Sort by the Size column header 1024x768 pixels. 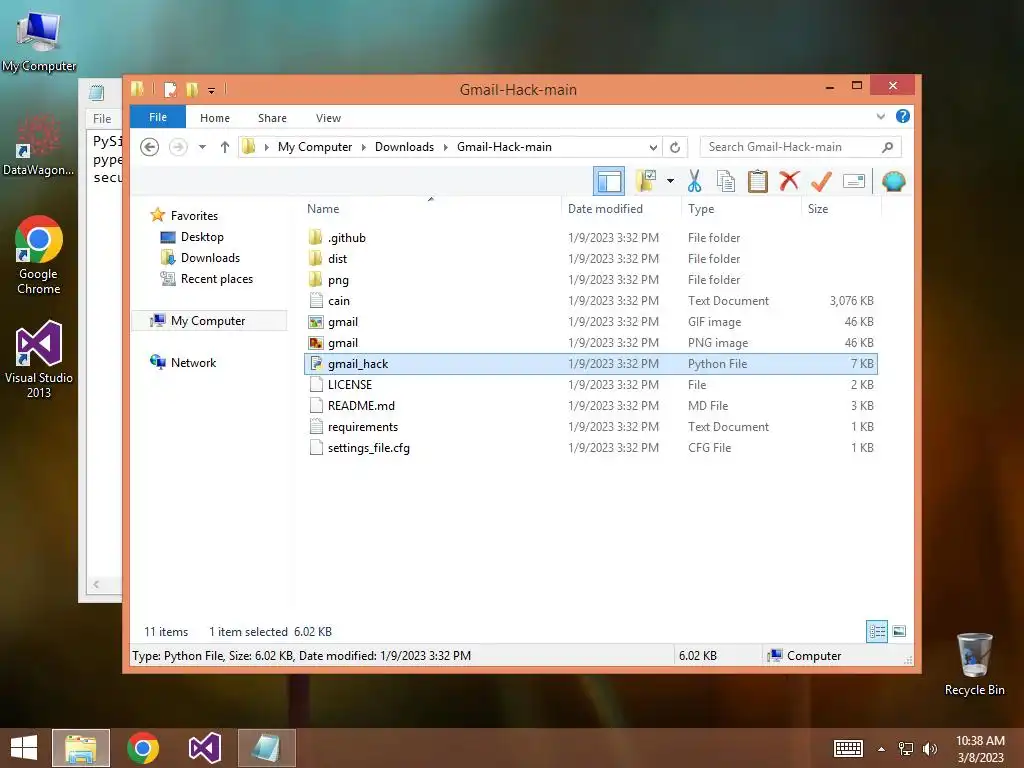[x=841, y=209]
